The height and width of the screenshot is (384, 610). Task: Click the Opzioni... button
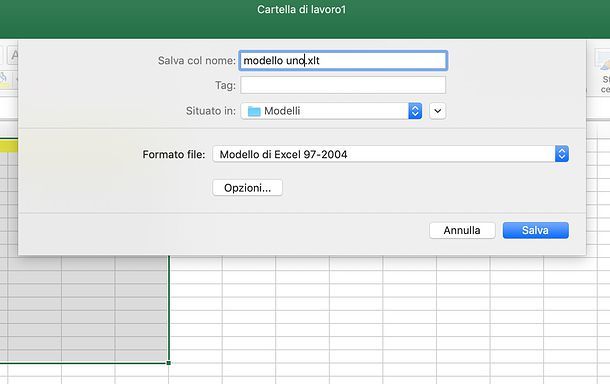pyautogui.click(x=247, y=188)
